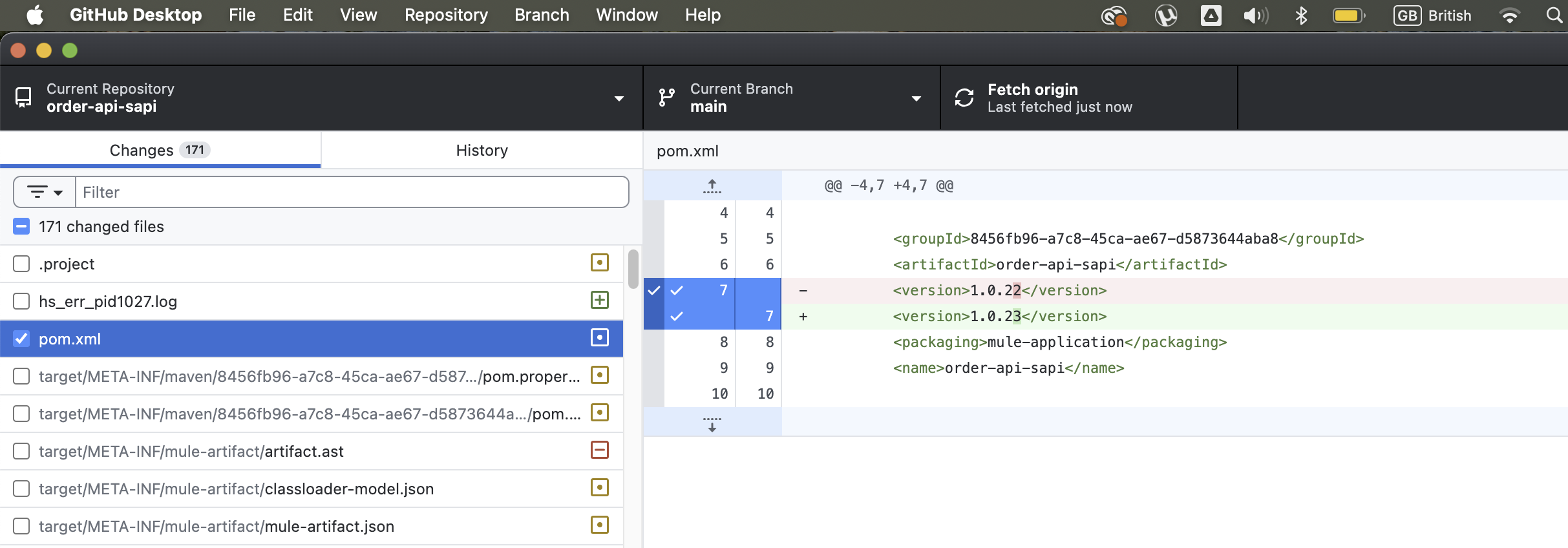
Task: Open the Help menu
Action: click(x=703, y=15)
